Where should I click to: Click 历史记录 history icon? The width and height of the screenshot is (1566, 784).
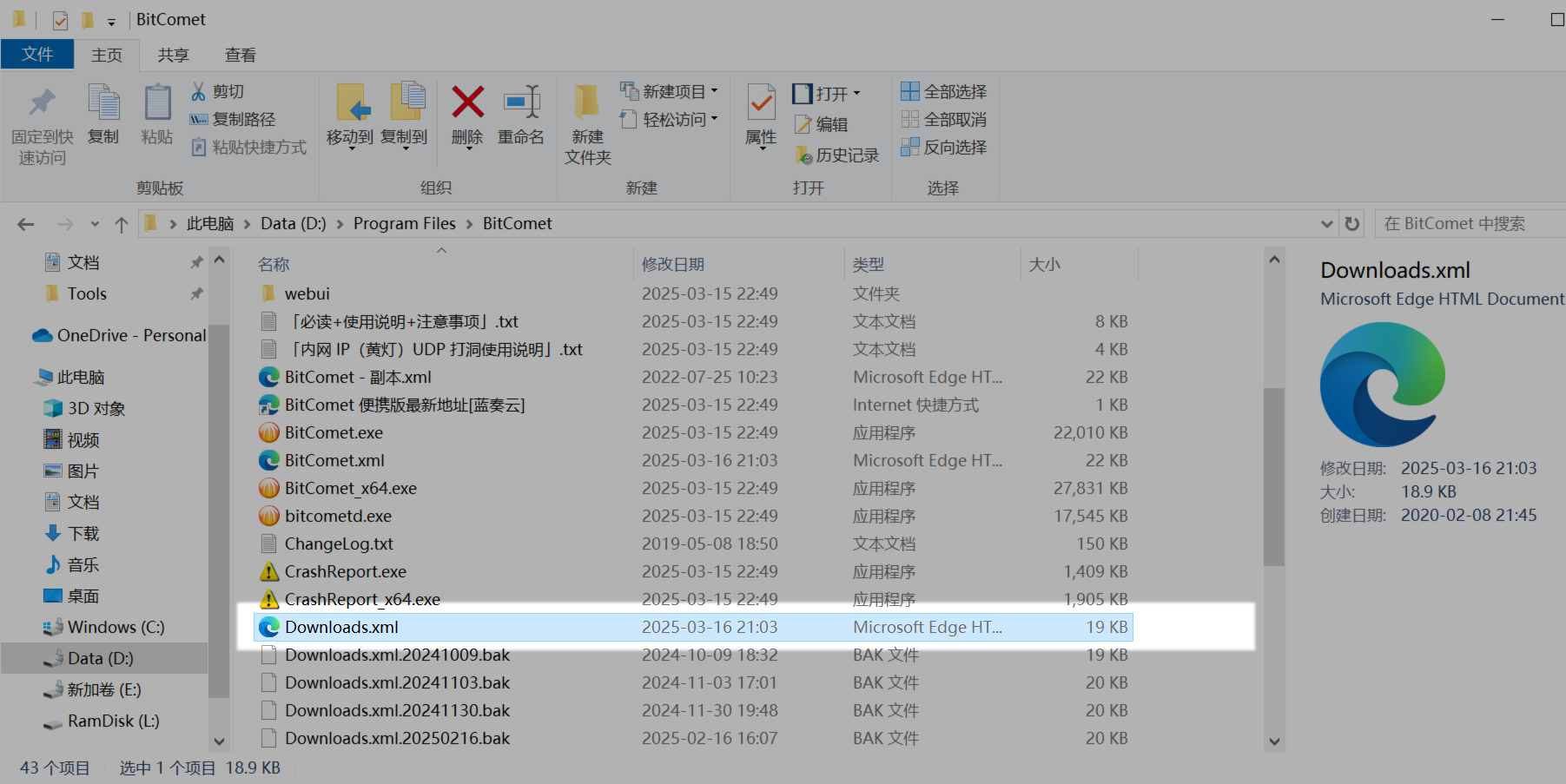click(803, 155)
